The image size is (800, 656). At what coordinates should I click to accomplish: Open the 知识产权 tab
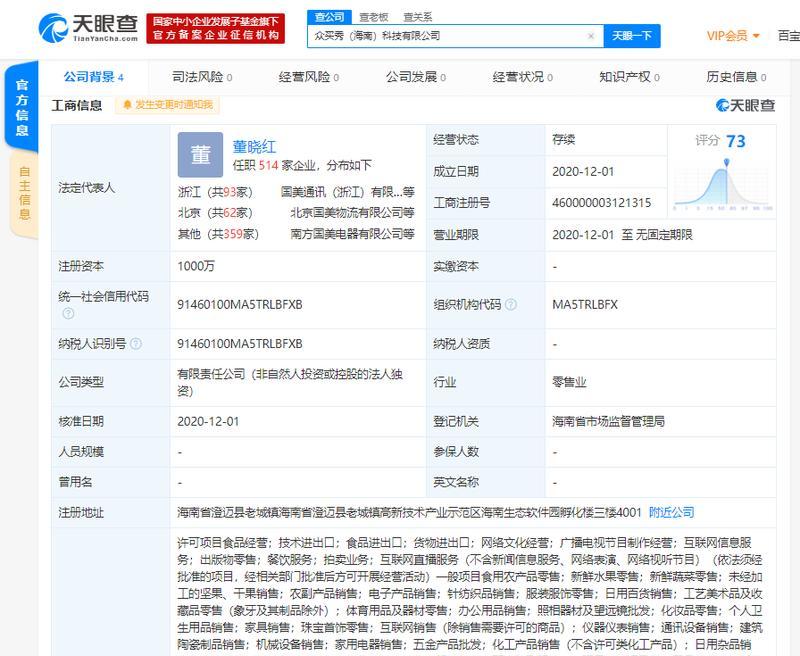coord(629,77)
